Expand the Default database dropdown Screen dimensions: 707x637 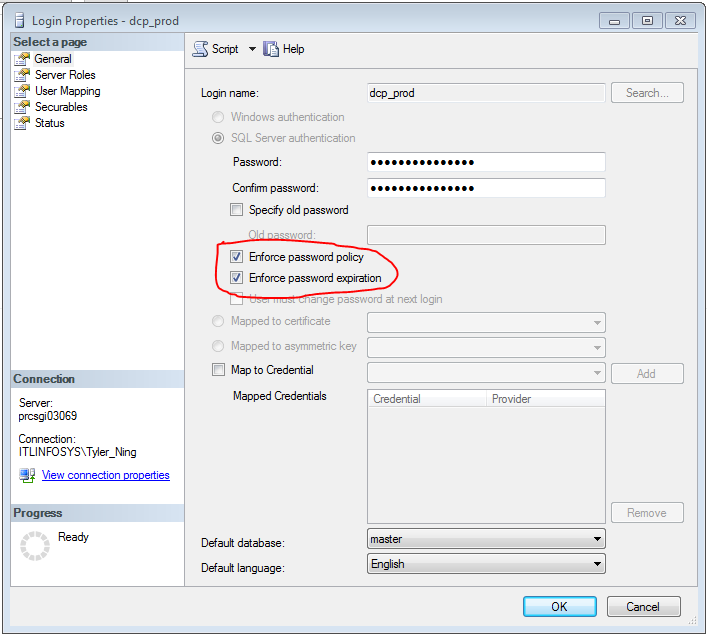tap(597, 539)
